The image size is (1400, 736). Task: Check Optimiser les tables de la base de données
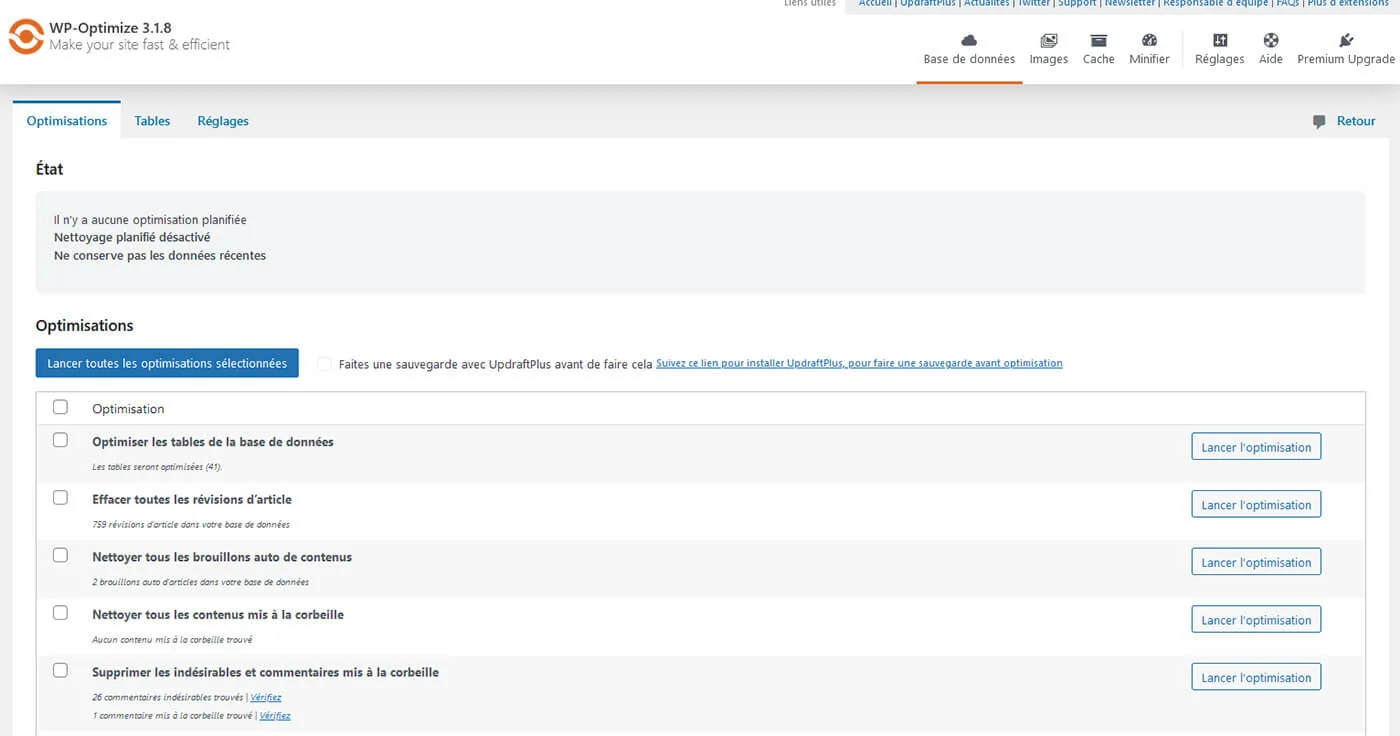click(x=60, y=440)
